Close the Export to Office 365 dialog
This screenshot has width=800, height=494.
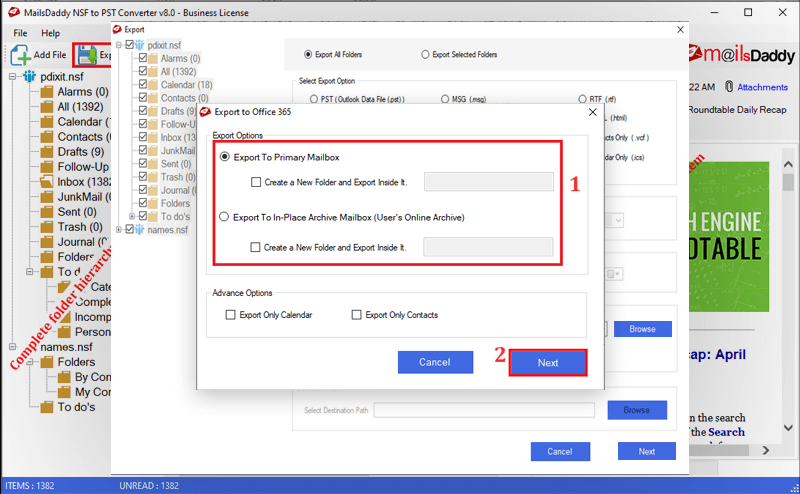[592, 112]
